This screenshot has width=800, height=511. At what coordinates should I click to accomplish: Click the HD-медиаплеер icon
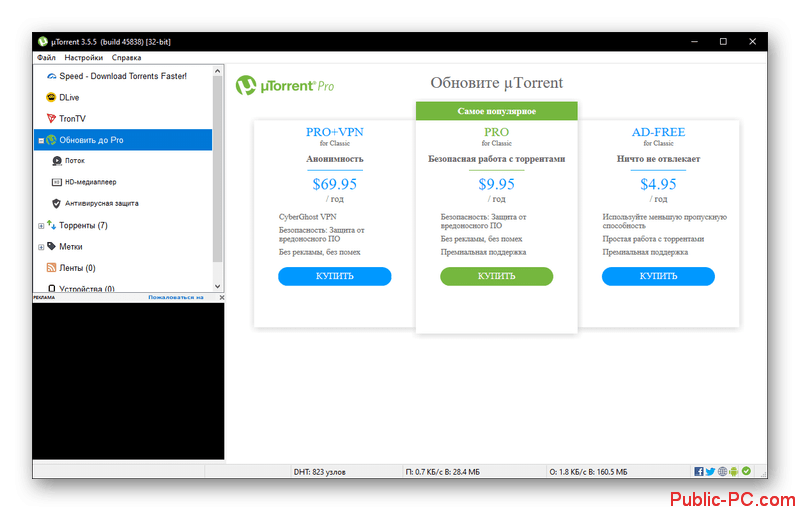(x=57, y=182)
